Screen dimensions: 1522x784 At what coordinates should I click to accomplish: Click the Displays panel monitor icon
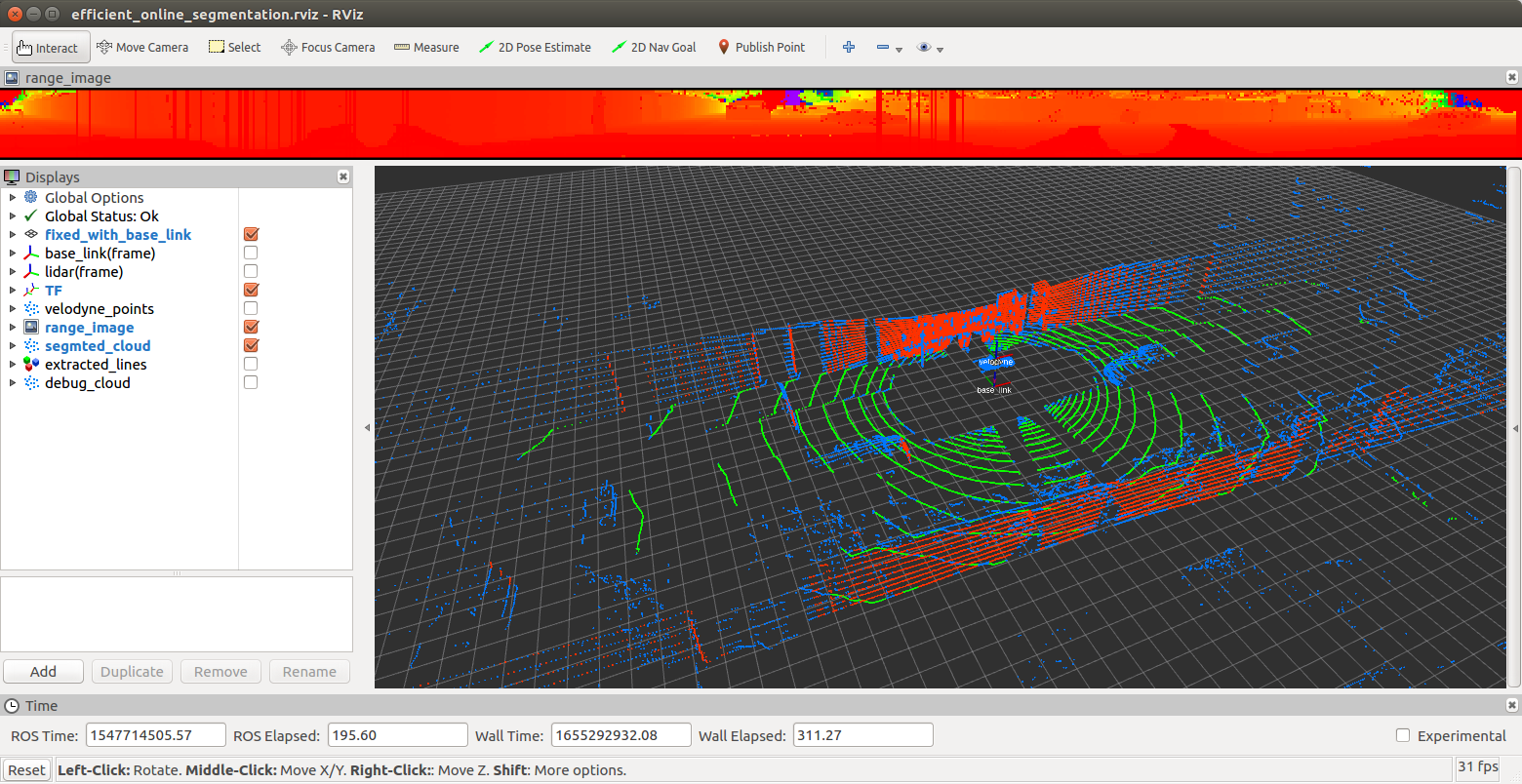[x=12, y=176]
